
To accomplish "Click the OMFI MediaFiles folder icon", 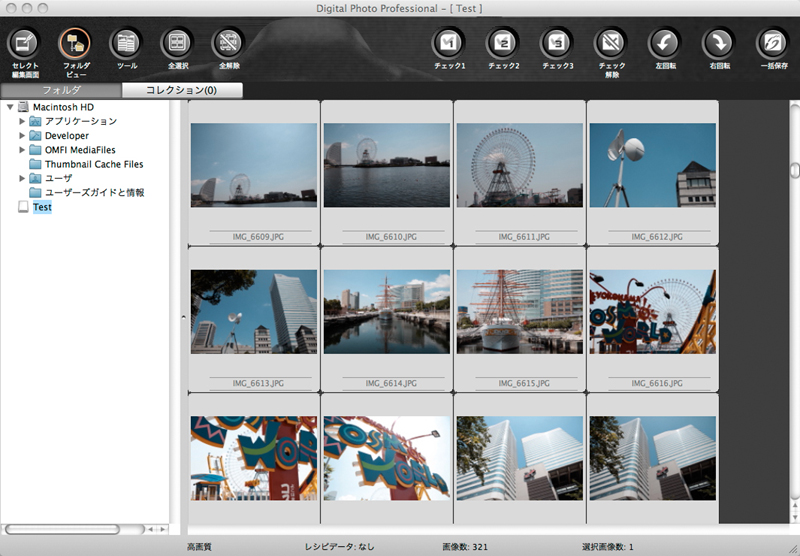I will [x=35, y=150].
